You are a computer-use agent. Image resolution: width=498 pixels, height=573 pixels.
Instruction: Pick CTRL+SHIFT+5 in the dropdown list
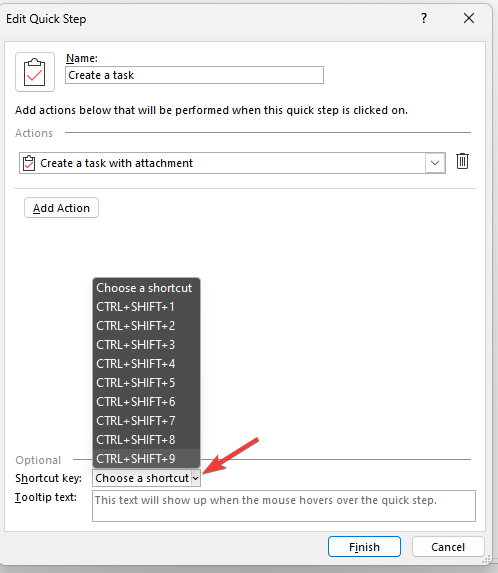(x=146, y=383)
